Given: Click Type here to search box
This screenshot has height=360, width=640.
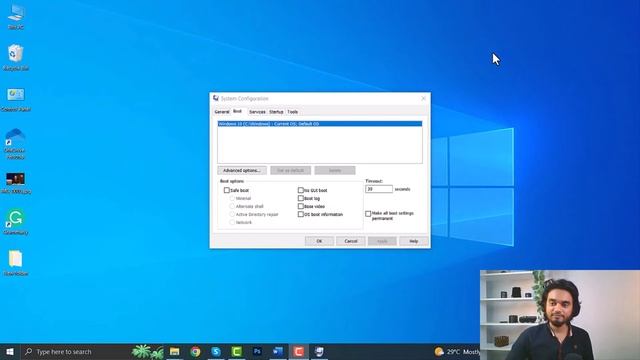Looking at the screenshot, I should tap(75, 351).
